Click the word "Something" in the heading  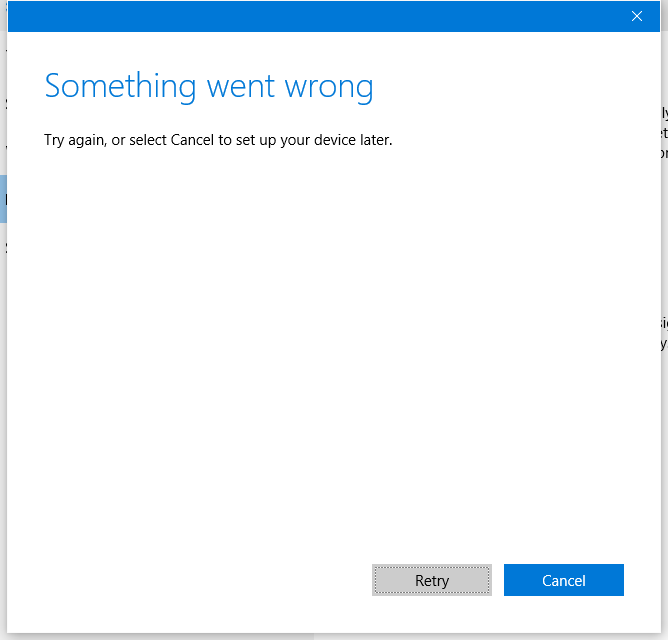(x=121, y=86)
